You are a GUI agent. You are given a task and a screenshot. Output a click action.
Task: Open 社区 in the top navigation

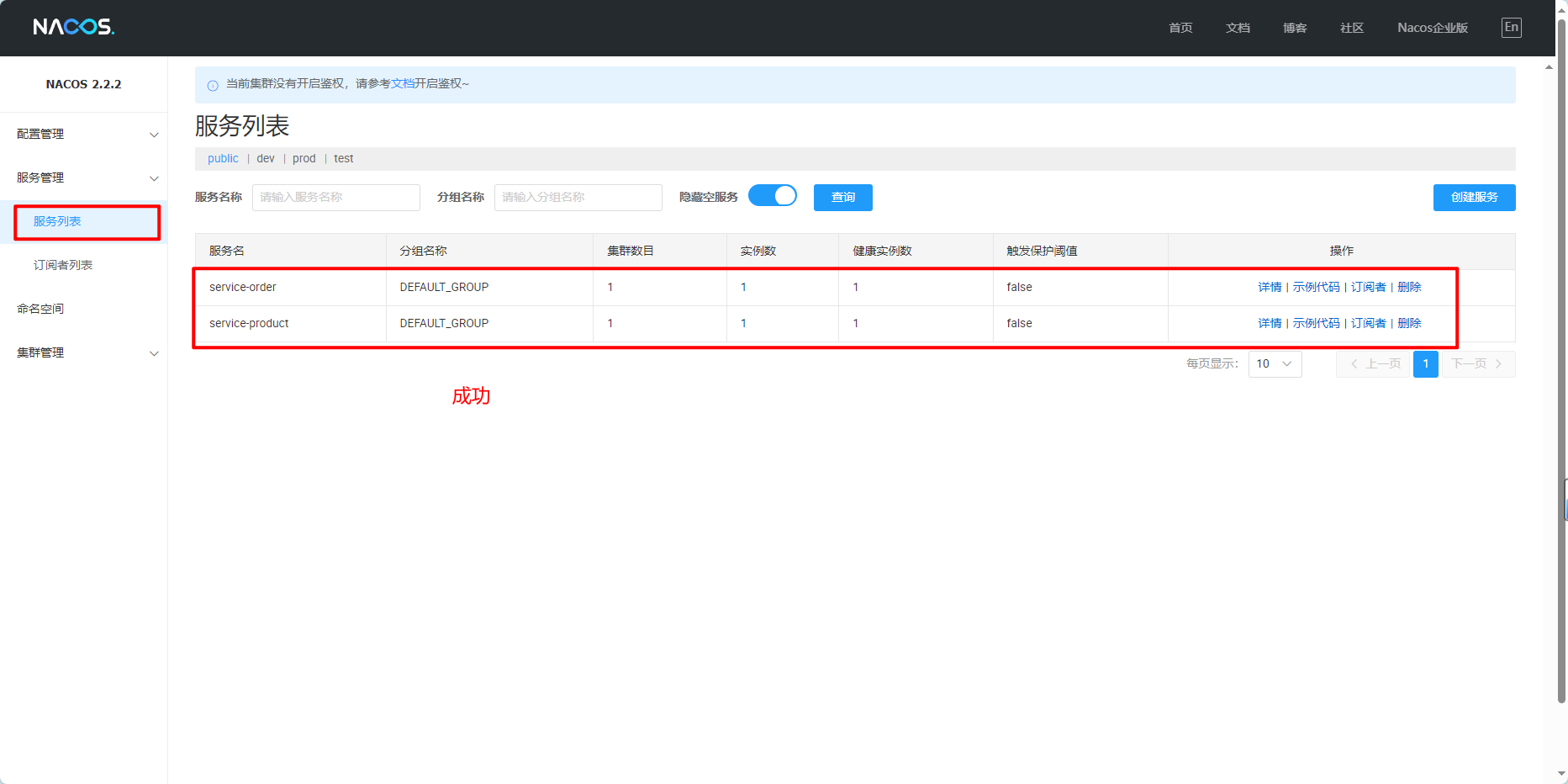[x=1352, y=28]
